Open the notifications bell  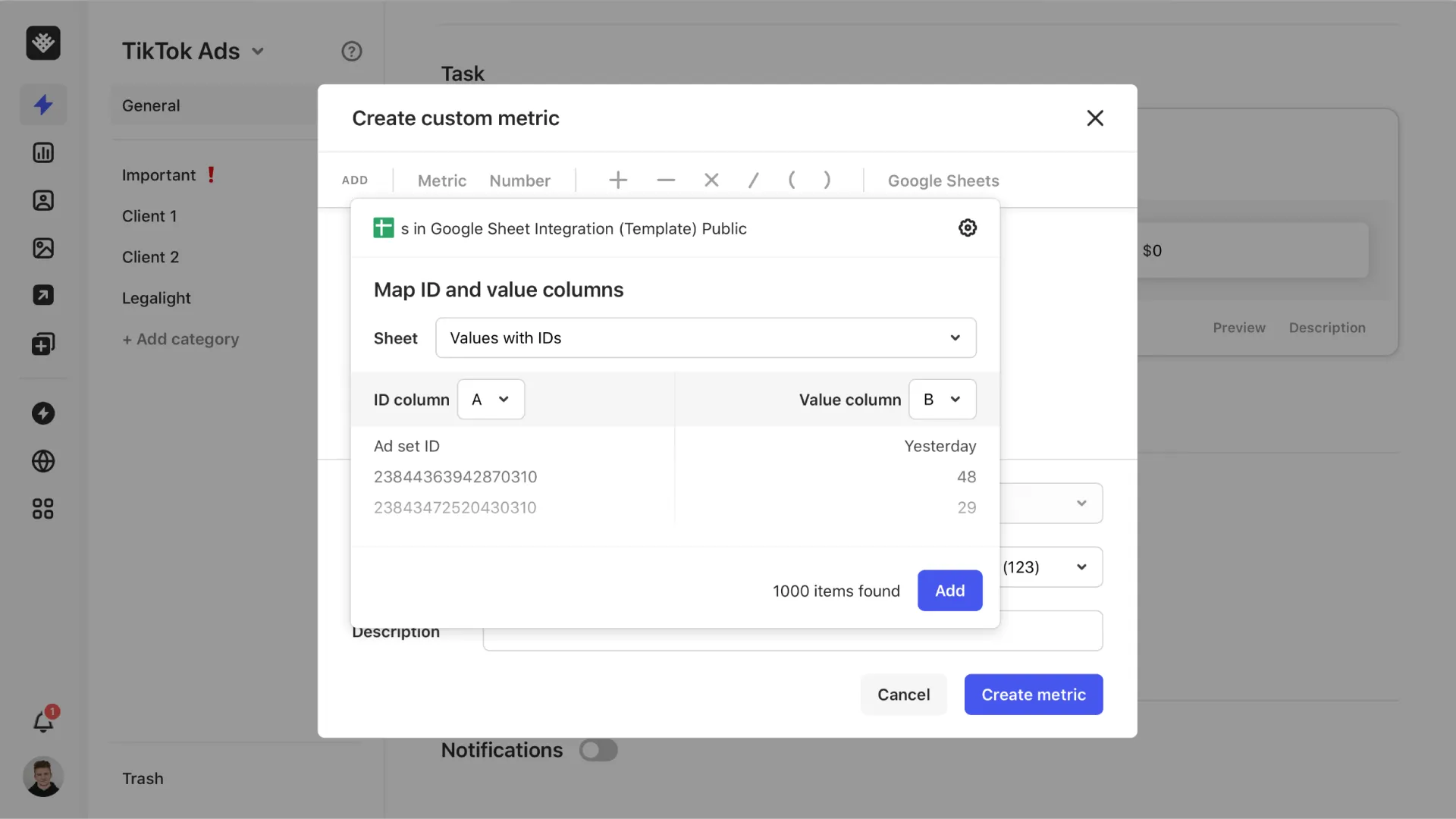tap(43, 720)
